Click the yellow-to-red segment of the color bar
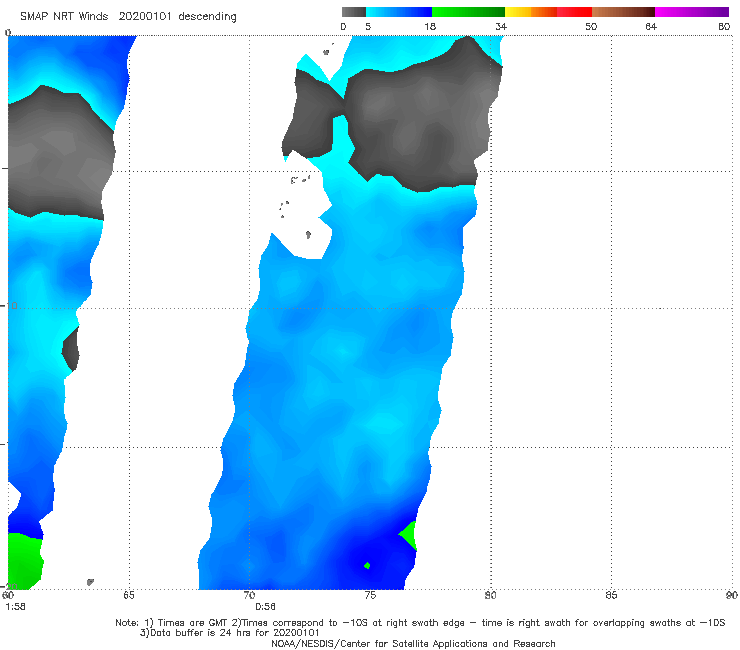The width and height of the screenshot is (740, 650). [x=548, y=12]
